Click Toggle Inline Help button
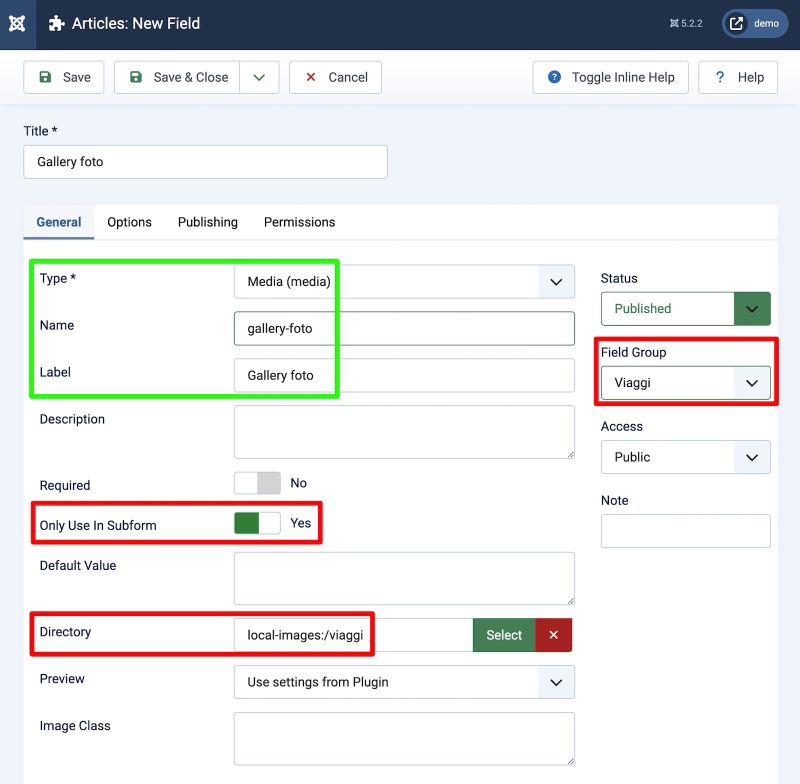800x784 pixels. pos(610,77)
